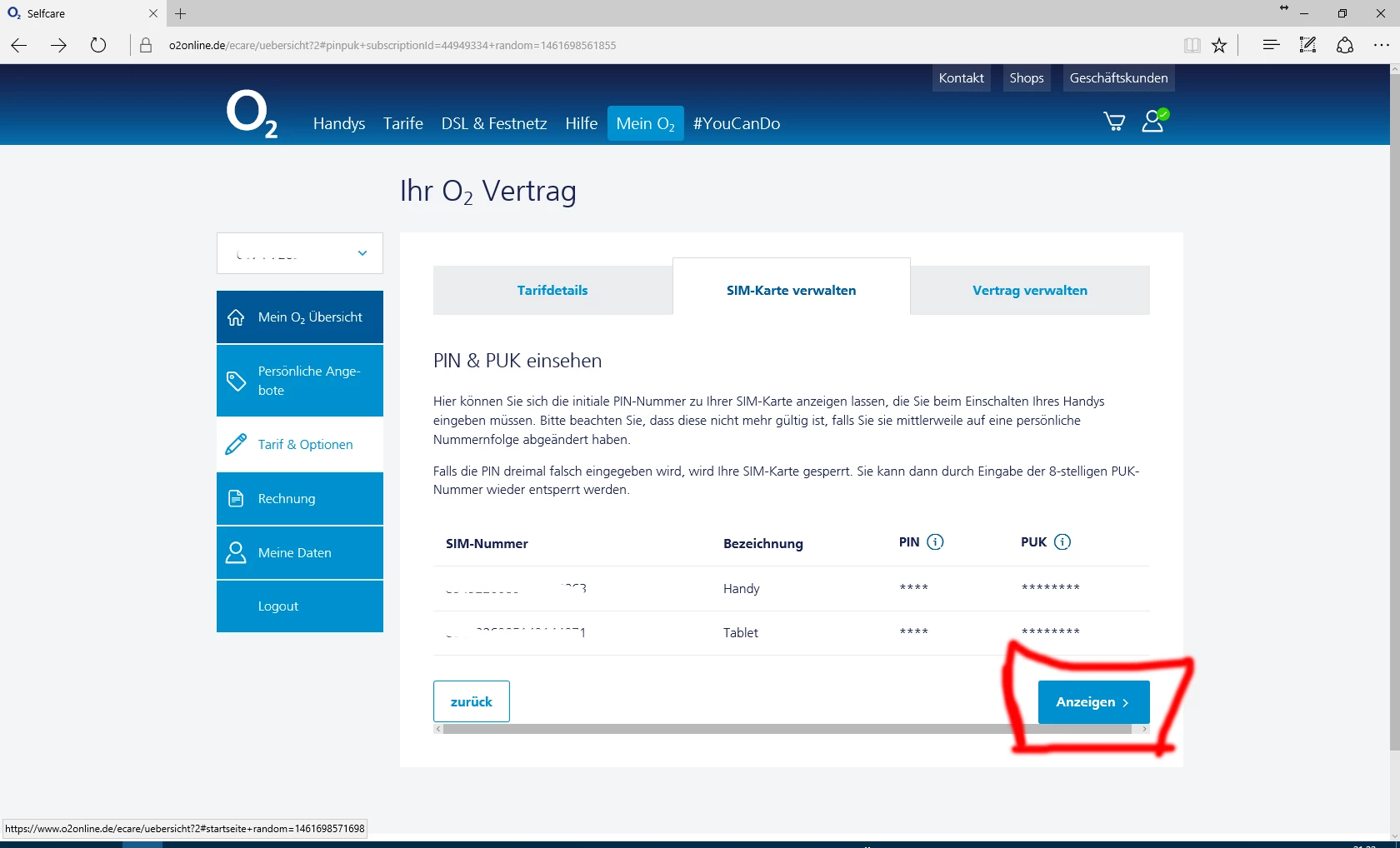Viewport: 1400px width, 848px height.
Task: Open reading view book icon
Action: tap(1192, 45)
